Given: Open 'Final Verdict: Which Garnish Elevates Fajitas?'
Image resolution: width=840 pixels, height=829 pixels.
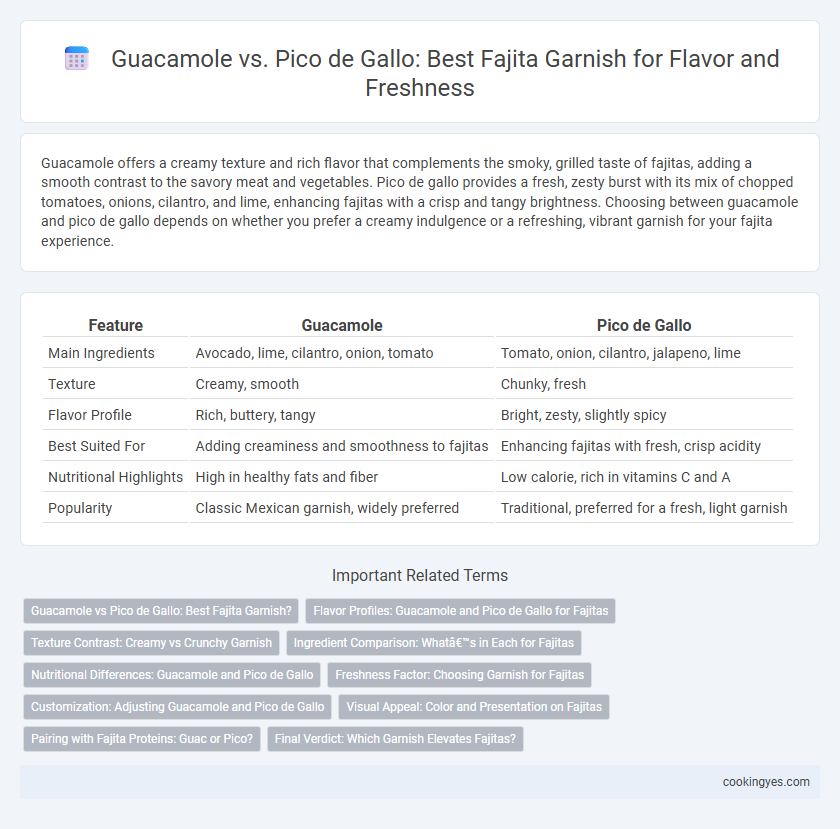Looking at the screenshot, I should [395, 739].
